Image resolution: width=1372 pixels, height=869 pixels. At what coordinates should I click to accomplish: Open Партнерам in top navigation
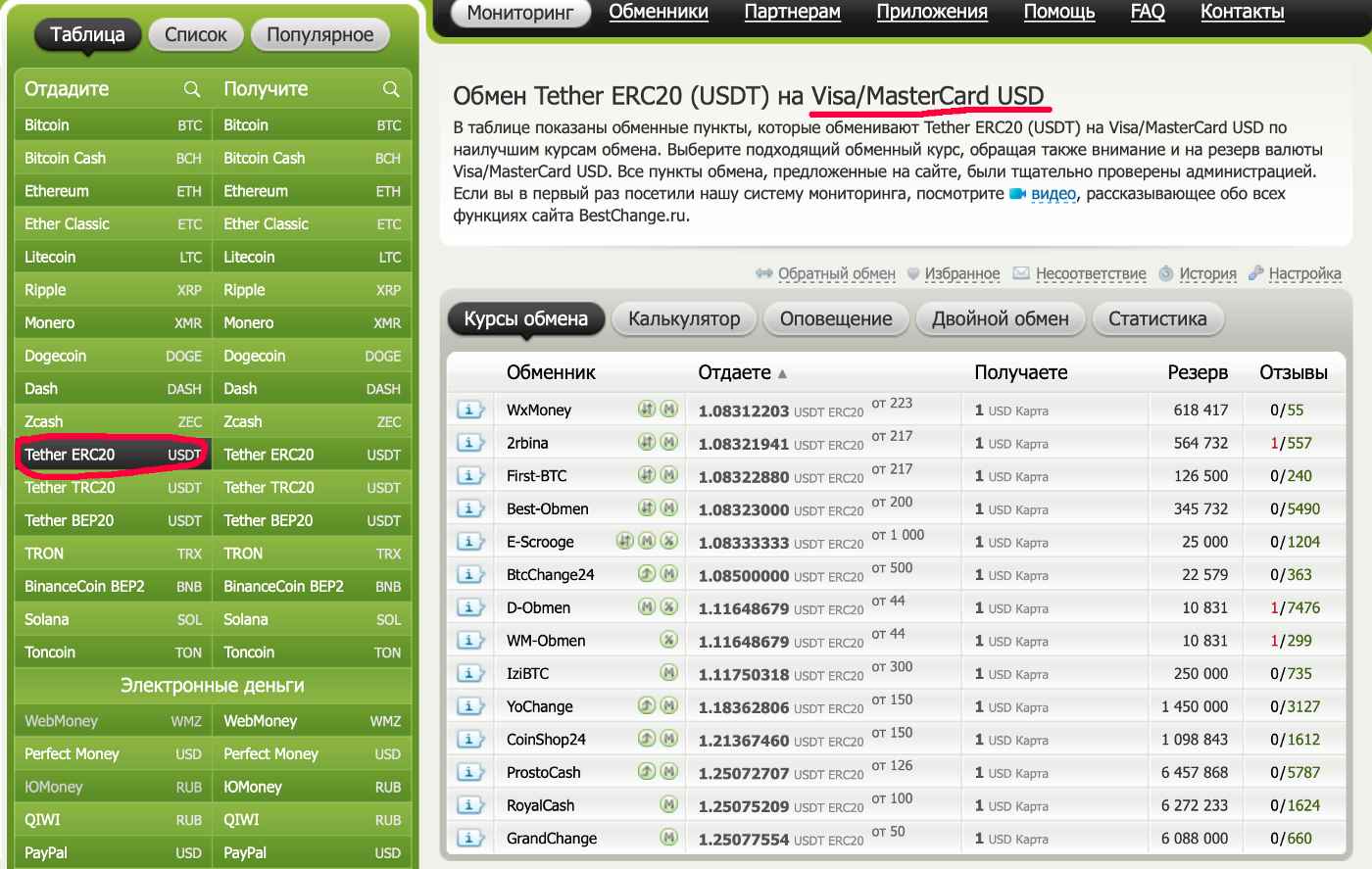793,12
